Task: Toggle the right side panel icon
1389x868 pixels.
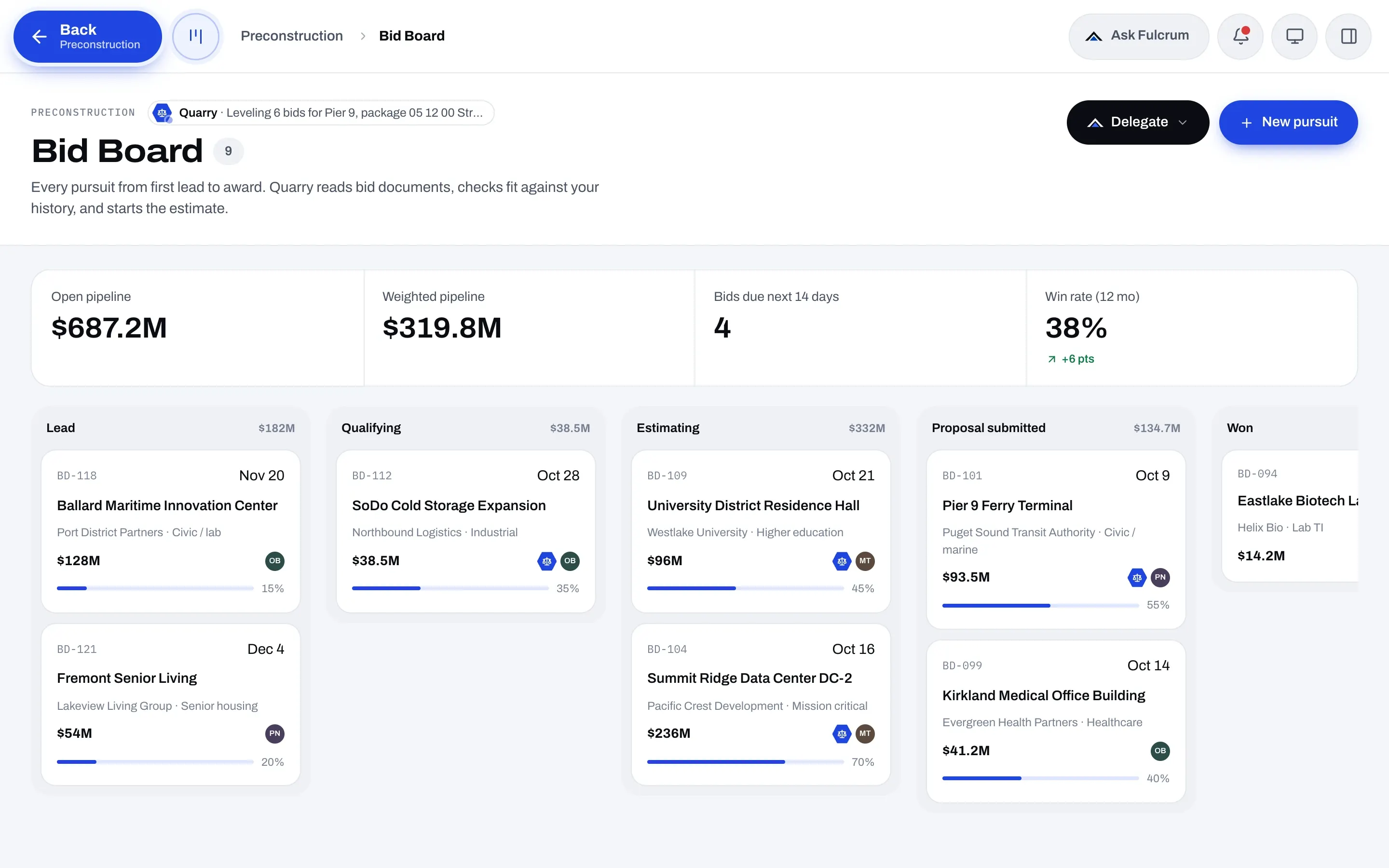Action: (x=1348, y=36)
